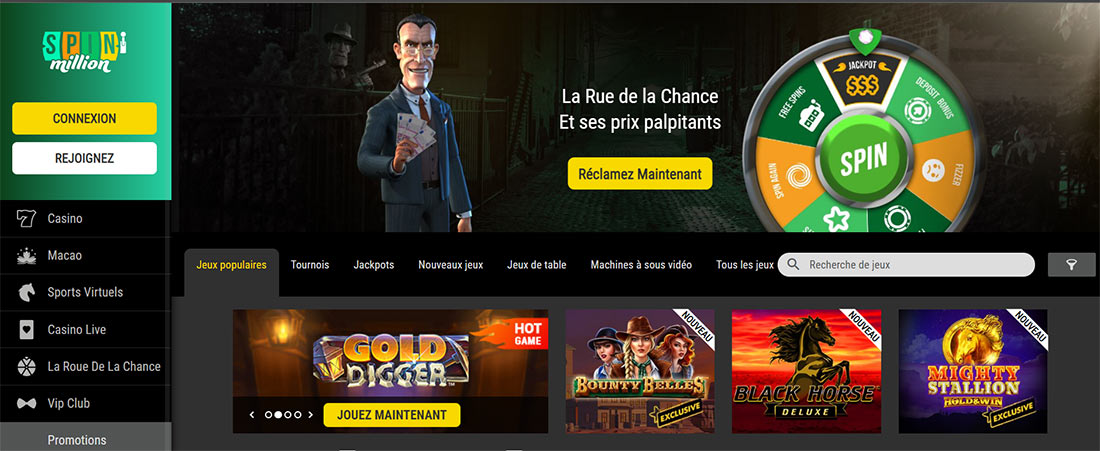1100x451 pixels.
Task: Click the CONNEXION button
Action: point(84,119)
